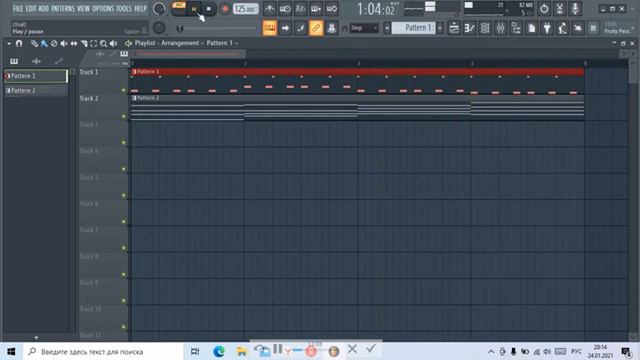Image resolution: width=640 pixels, height=360 pixels.
Task: Click the plus button next to Pattern 1
Action: [440, 28]
